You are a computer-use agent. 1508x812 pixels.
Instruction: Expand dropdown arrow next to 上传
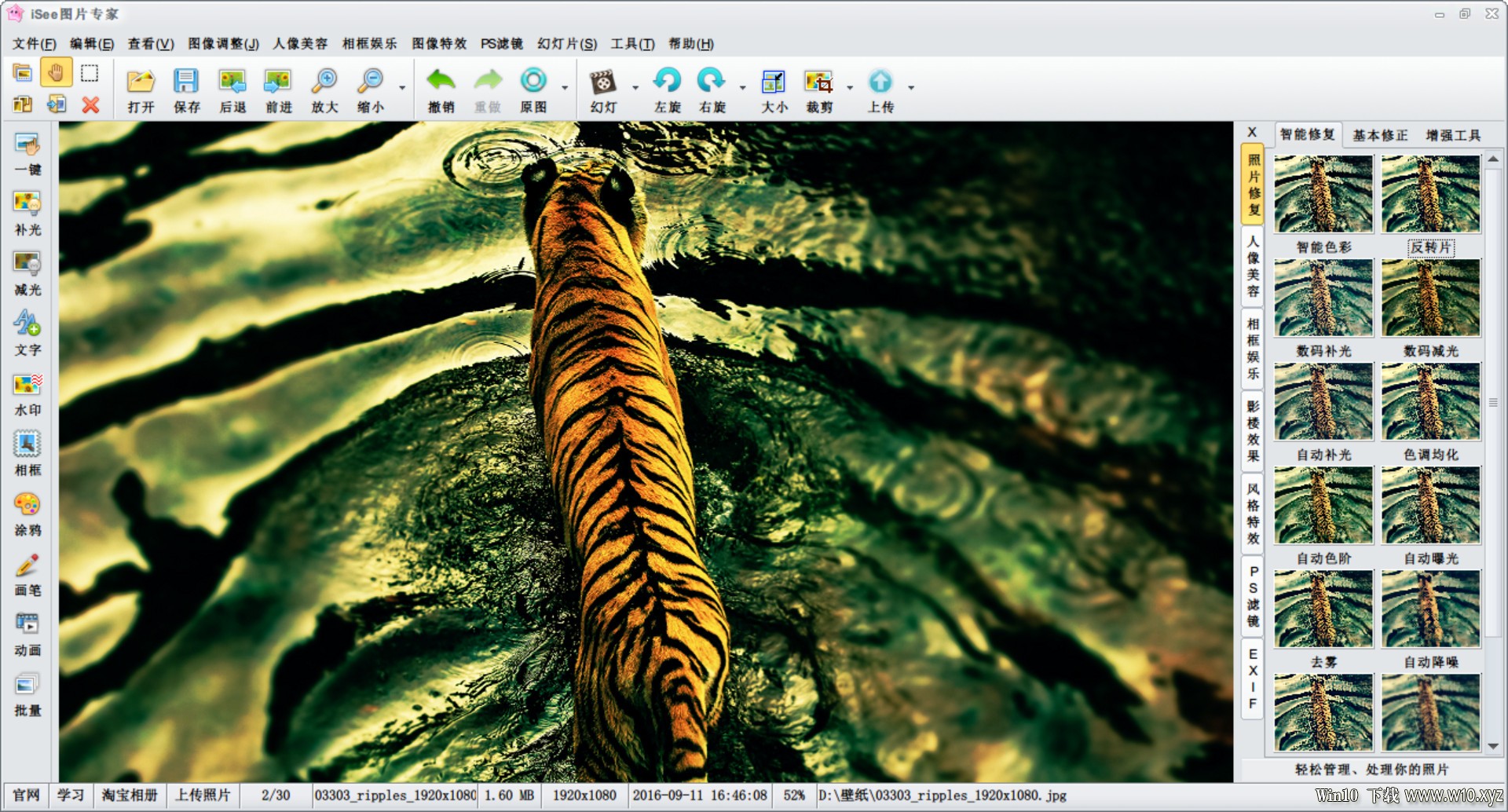[911, 87]
